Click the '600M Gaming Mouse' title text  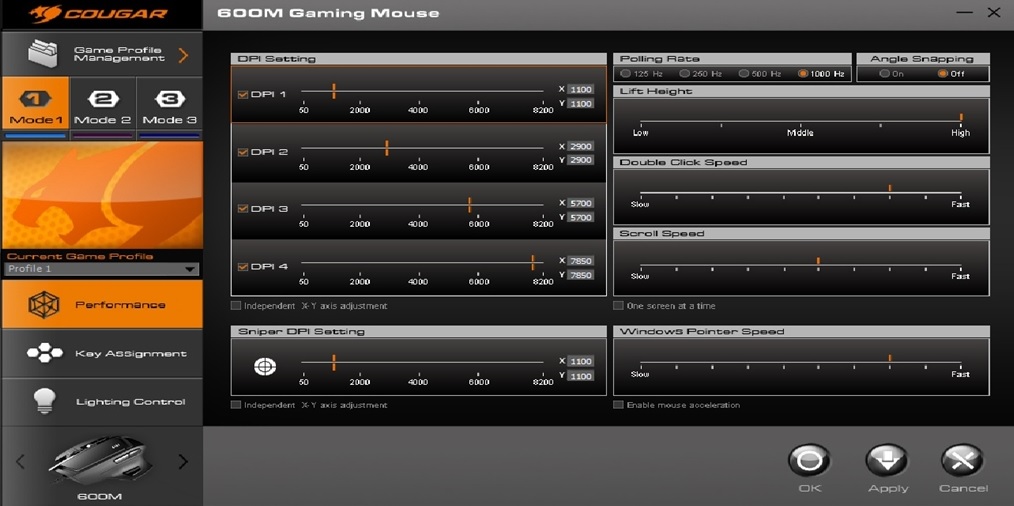coord(328,13)
